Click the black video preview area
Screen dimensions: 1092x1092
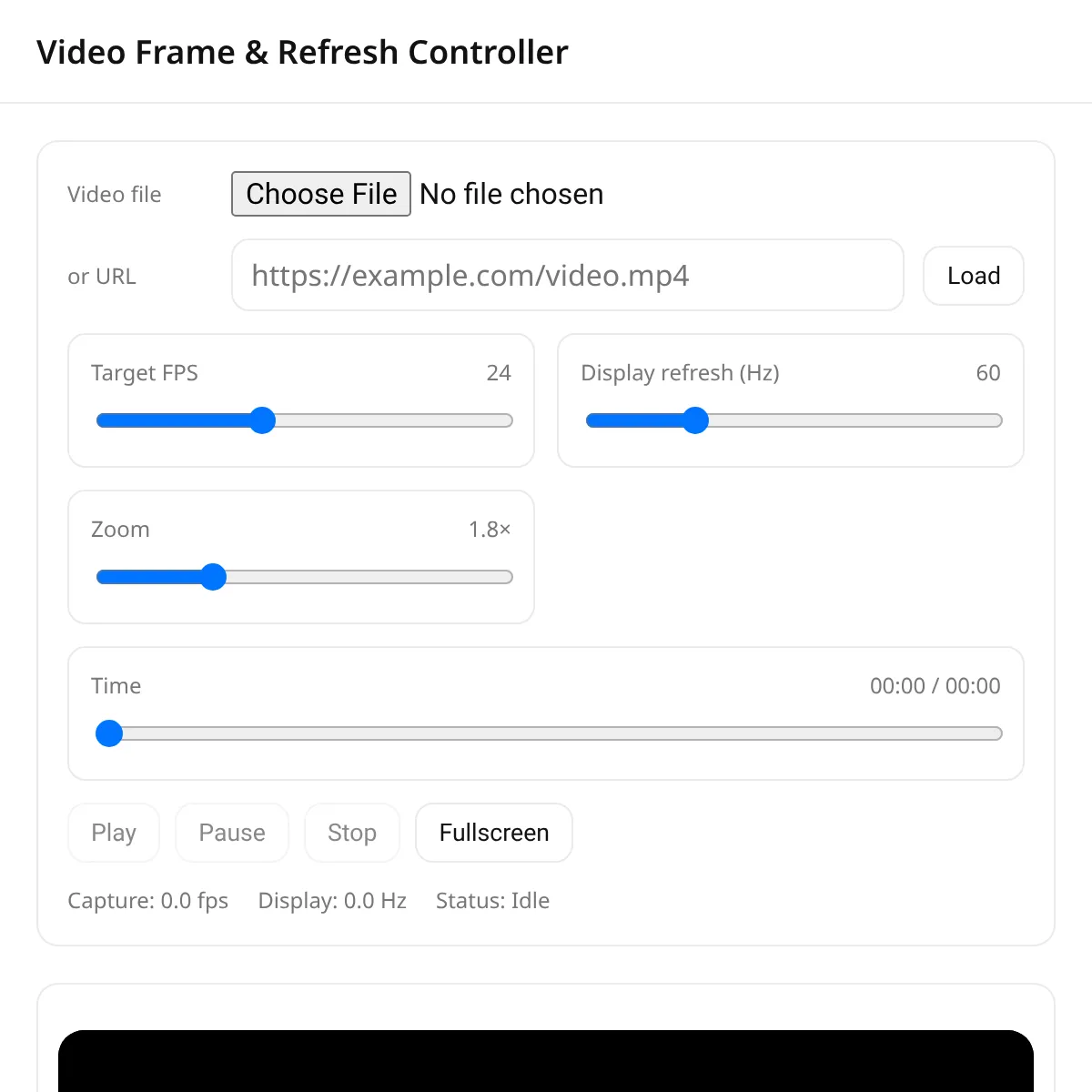pyautogui.click(x=546, y=1061)
